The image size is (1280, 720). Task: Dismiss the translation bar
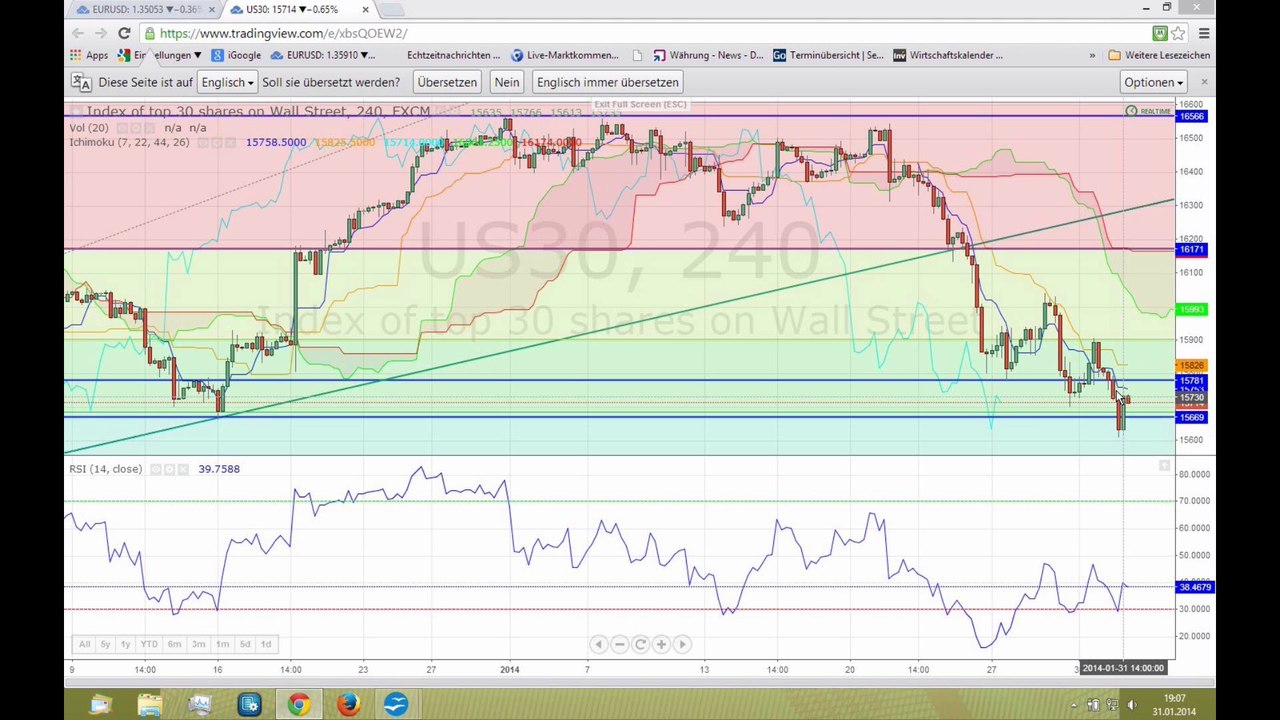click(1204, 82)
